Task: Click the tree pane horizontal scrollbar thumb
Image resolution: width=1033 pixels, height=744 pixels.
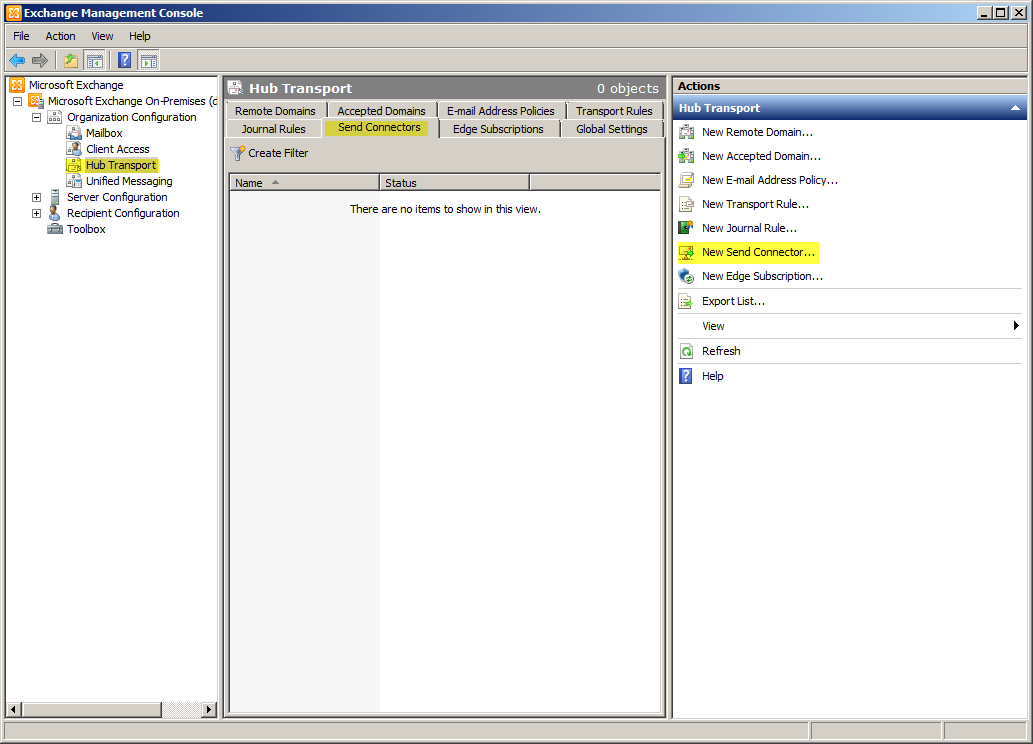Action: 91,709
